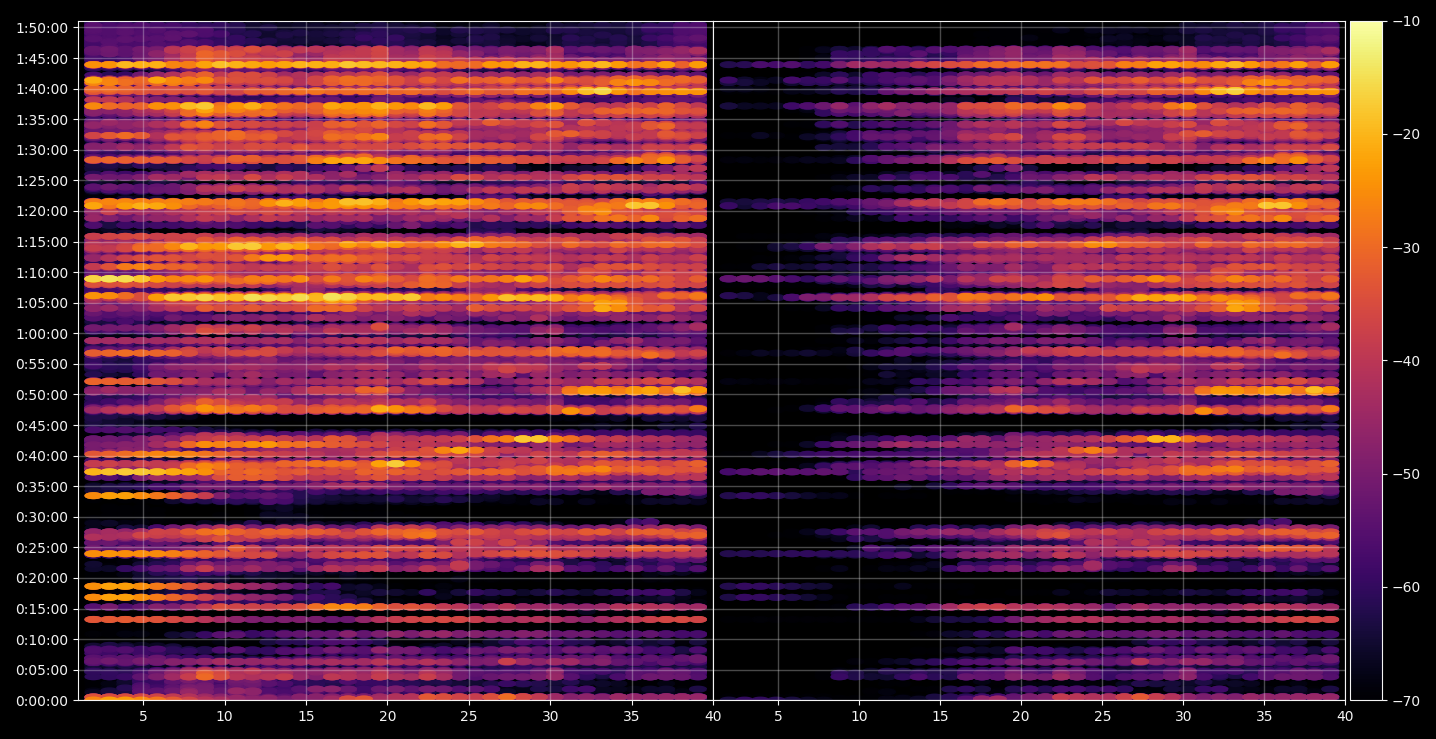Click the 0:00:00 time axis label
1436x739 pixels.
[42, 700]
